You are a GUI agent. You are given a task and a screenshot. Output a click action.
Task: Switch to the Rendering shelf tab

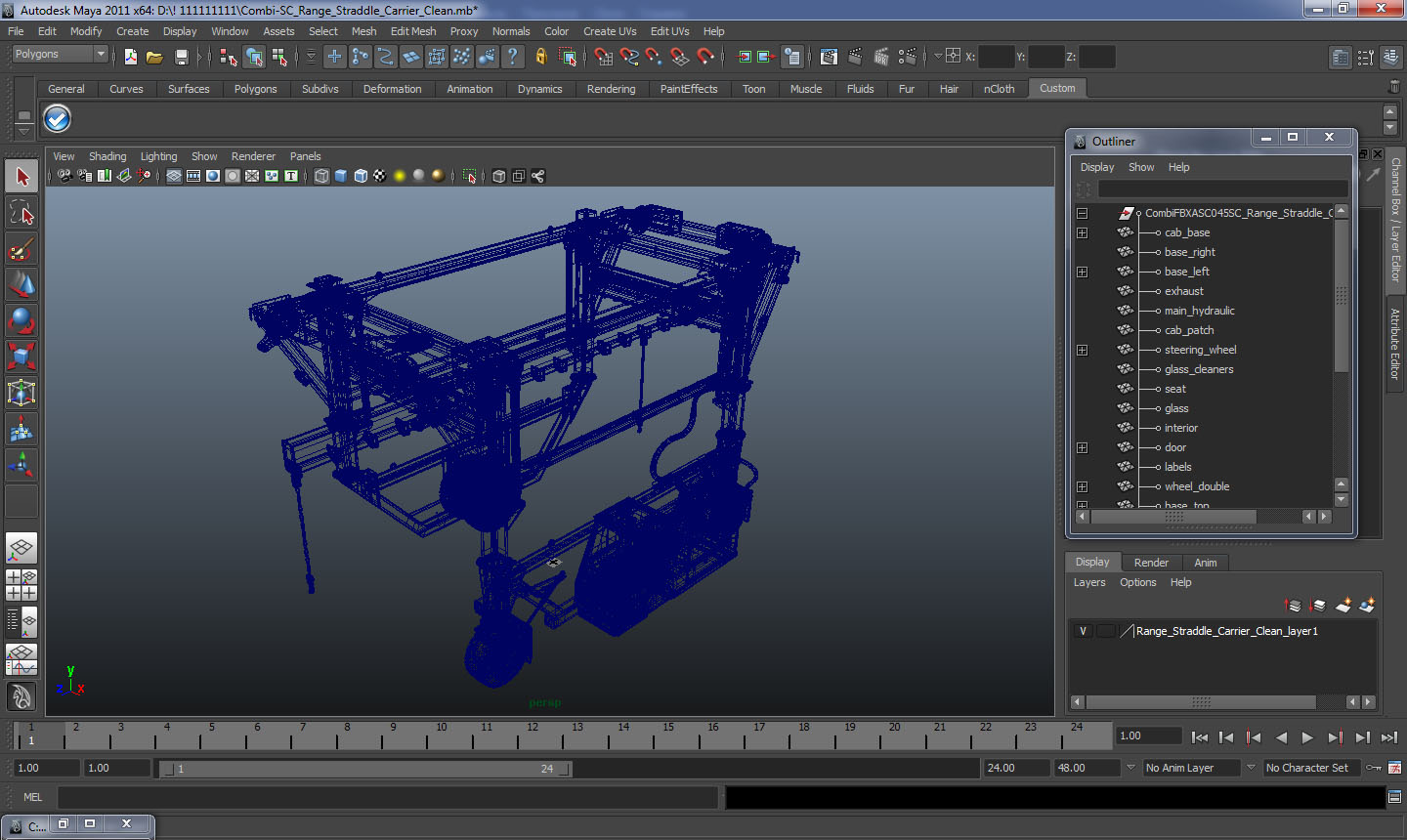point(611,89)
